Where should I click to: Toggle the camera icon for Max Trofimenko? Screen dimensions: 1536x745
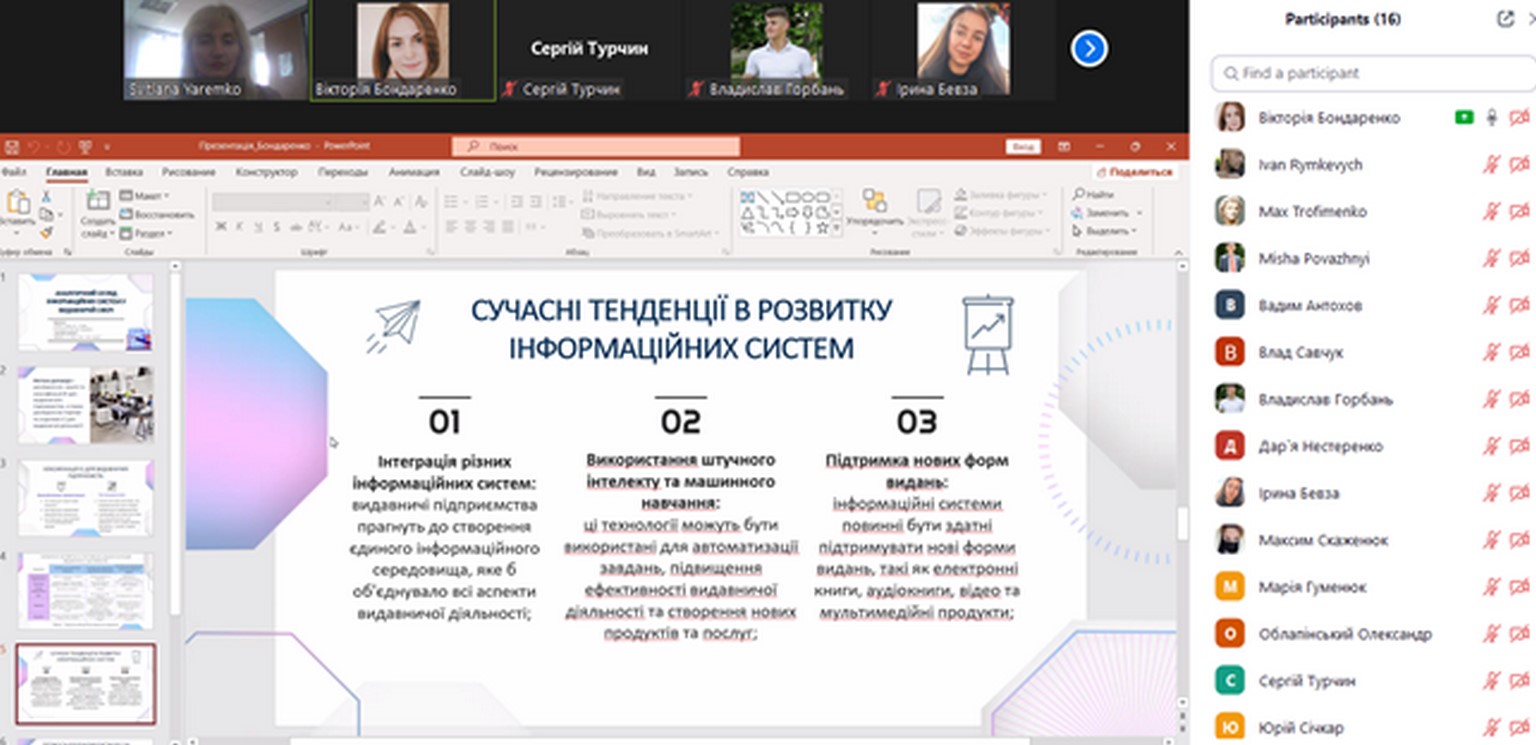pyautogui.click(x=1519, y=212)
